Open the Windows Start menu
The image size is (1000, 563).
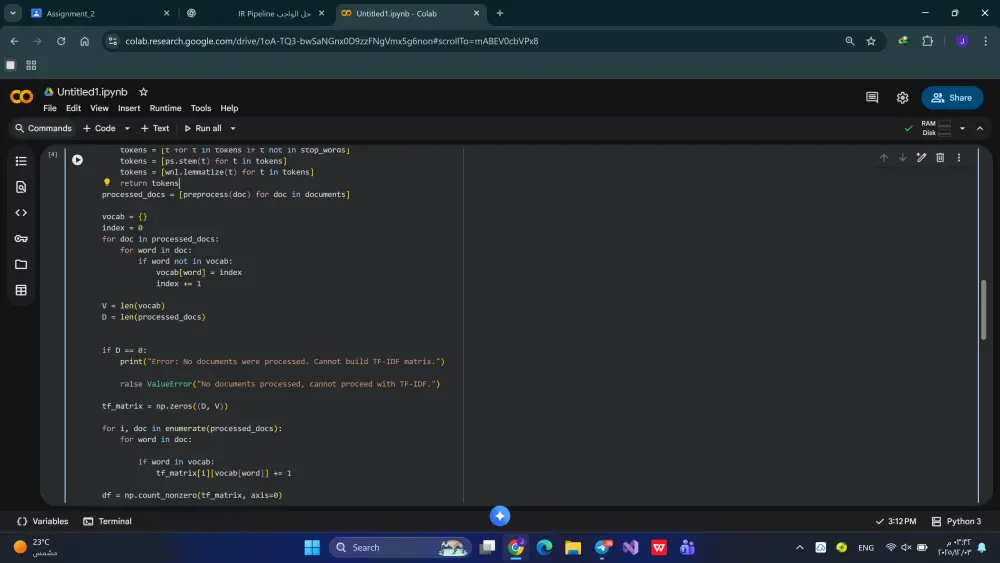[x=312, y=548]
